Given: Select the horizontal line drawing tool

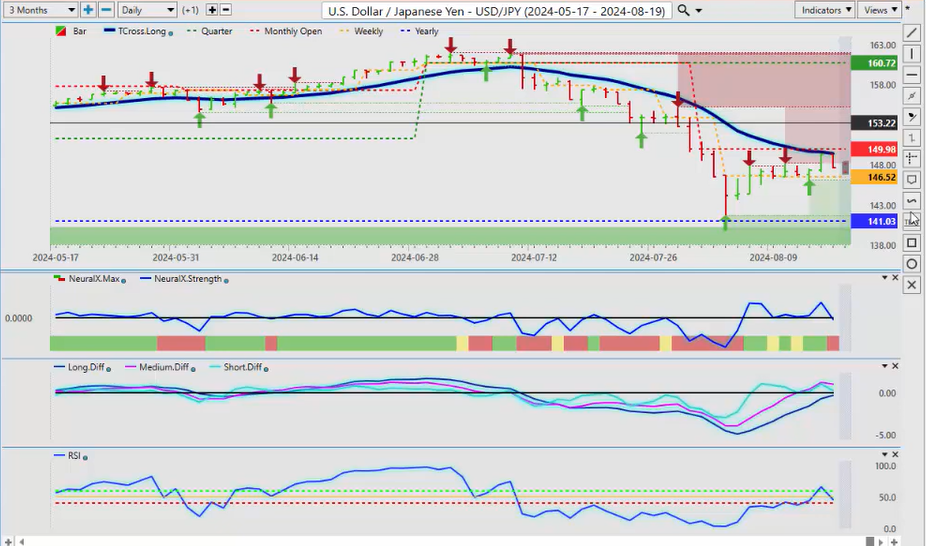Looking at the screenshot, I should tap(911, 75).
